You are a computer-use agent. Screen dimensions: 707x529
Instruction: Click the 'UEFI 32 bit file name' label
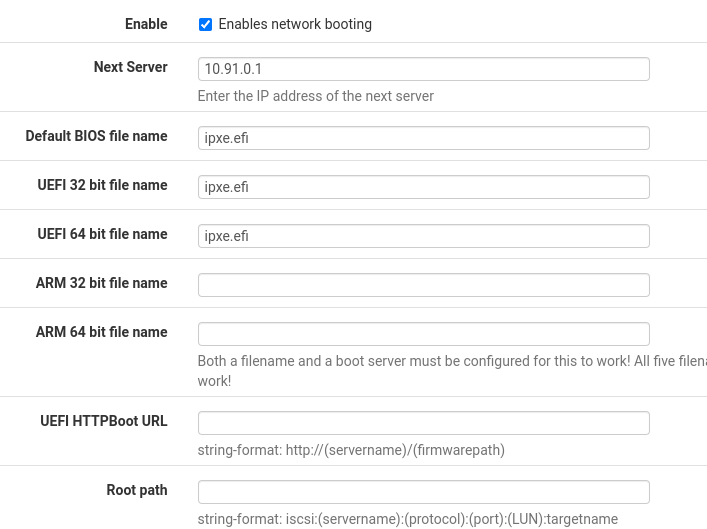(x=102, y=185)
